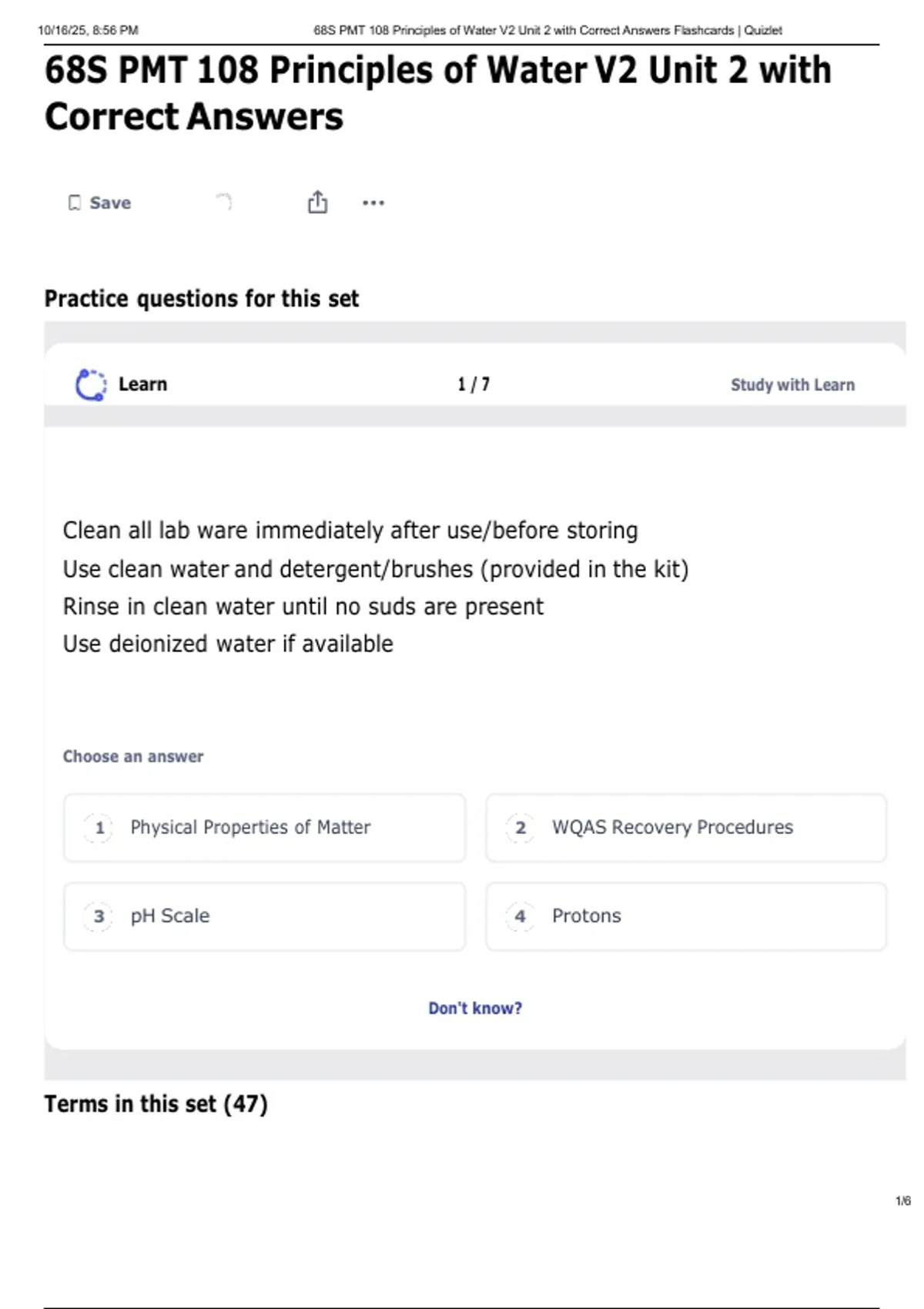Click the Don't know? link
The image size is (924, 1309).
point(475,1008)
